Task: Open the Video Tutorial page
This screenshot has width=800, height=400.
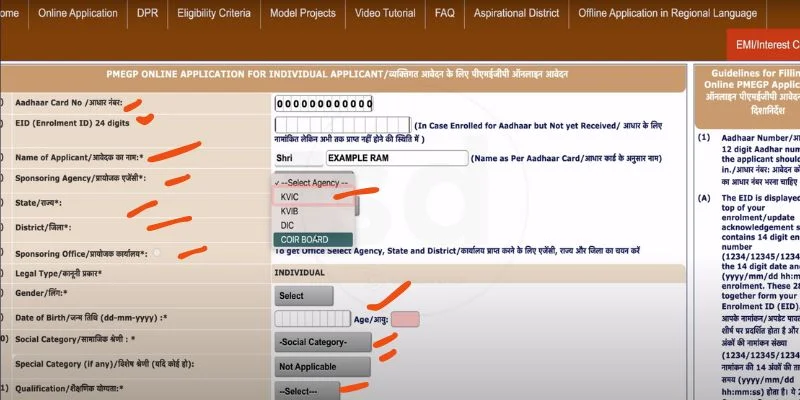Action: pyautogui.click(x=385, y=14)
